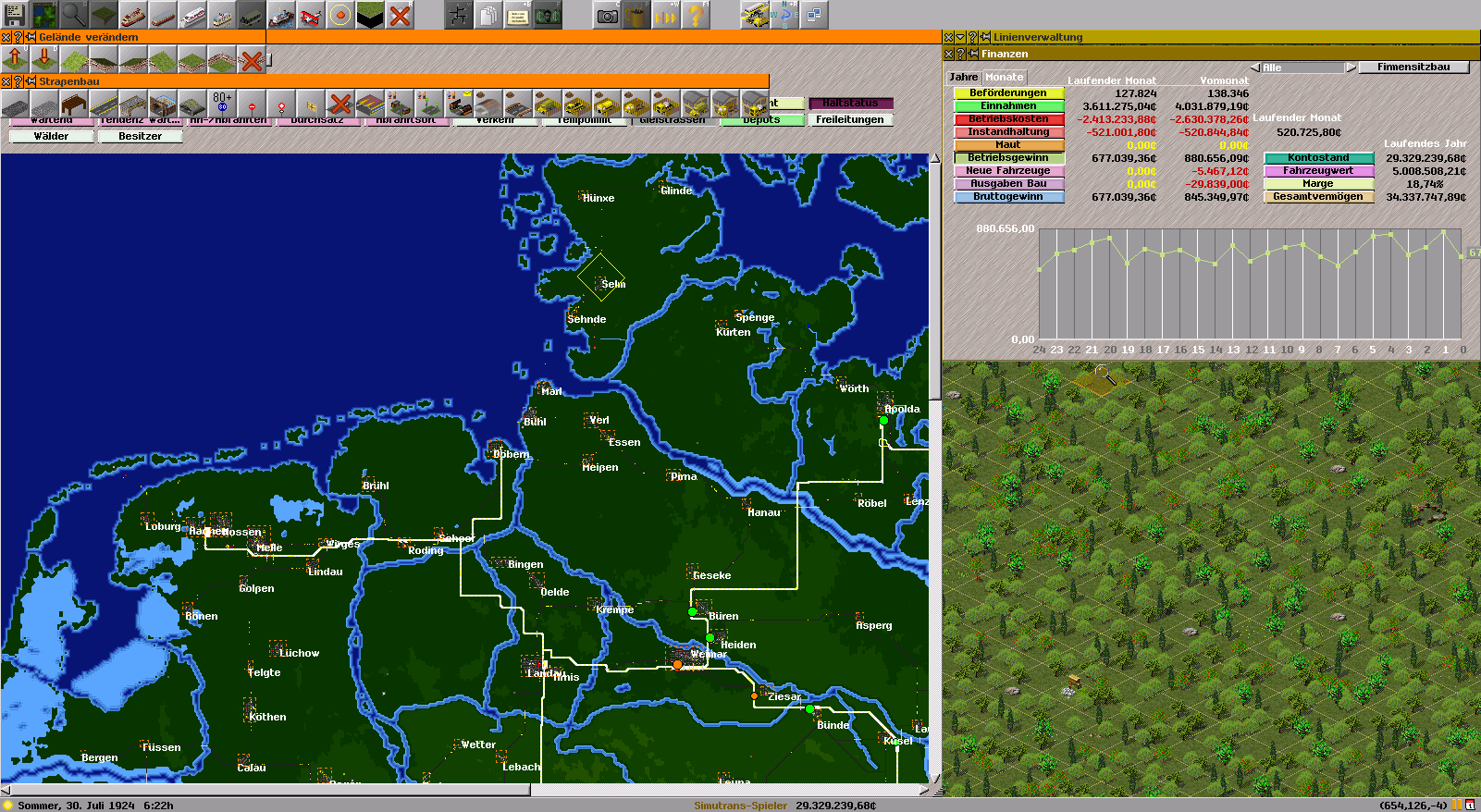This screenshot has height=812, width=1481.
Task: Click the Wälder map filter button
Action: click(51, 136)
